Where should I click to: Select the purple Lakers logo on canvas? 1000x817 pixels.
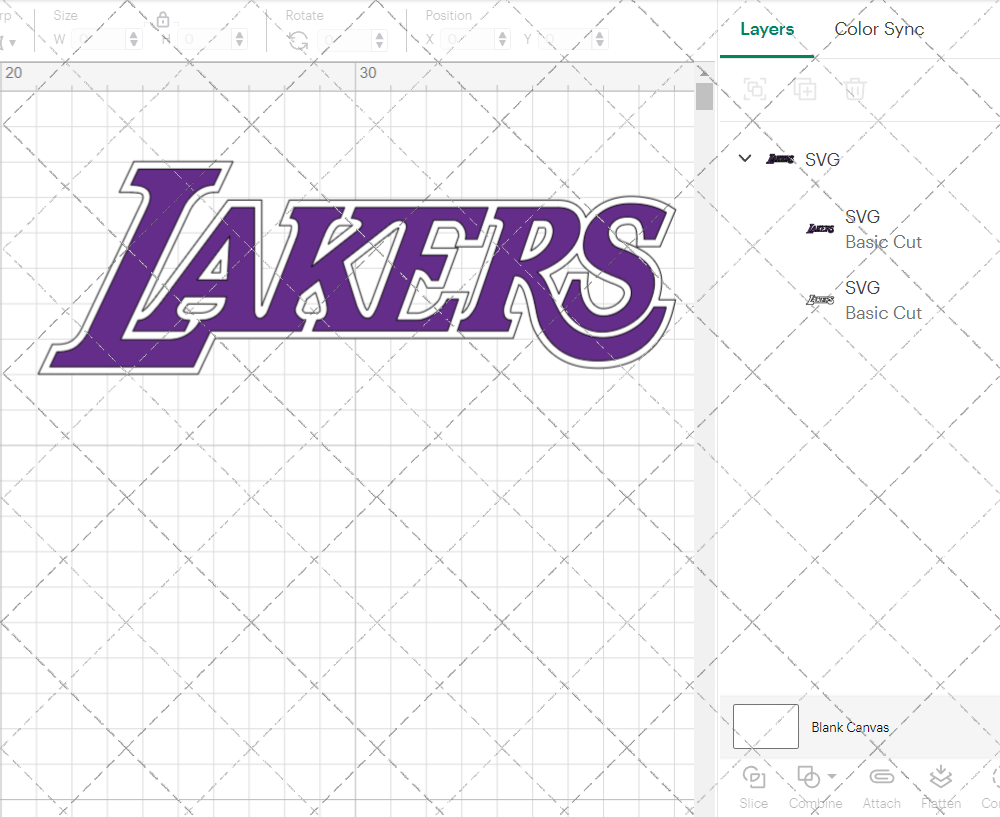click(x=357, y=267)
